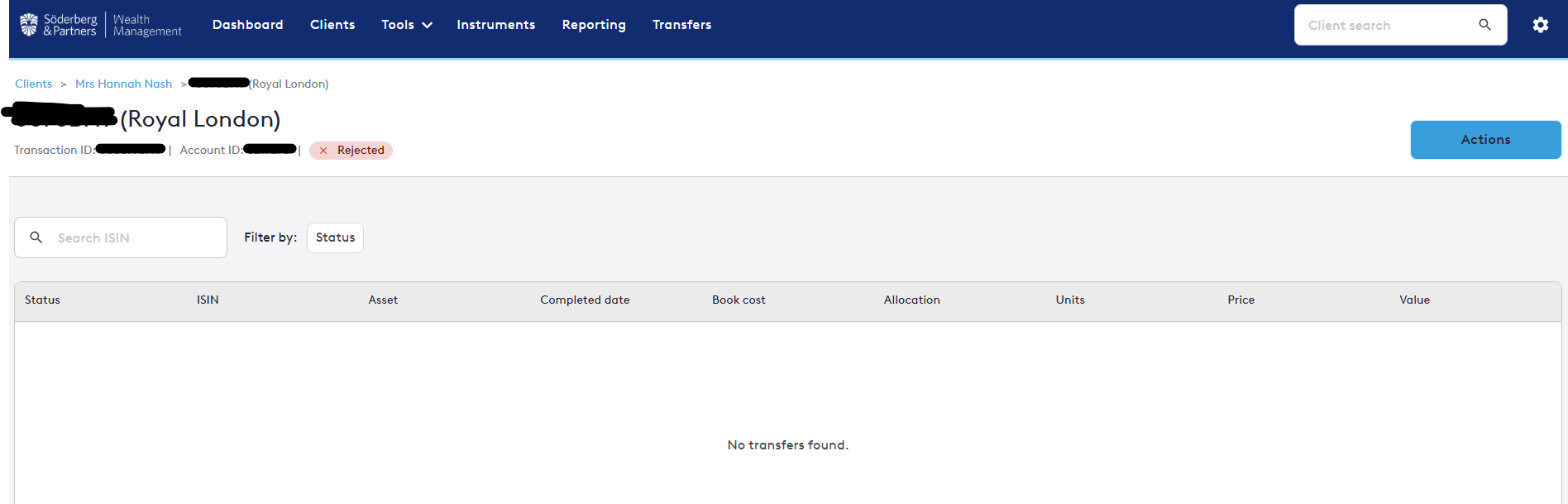The width and height of the screenshot is (1568, 504).
Task: Click the X icon on Rejected badge
Action: pyautogui.click(x=323, y=151)
